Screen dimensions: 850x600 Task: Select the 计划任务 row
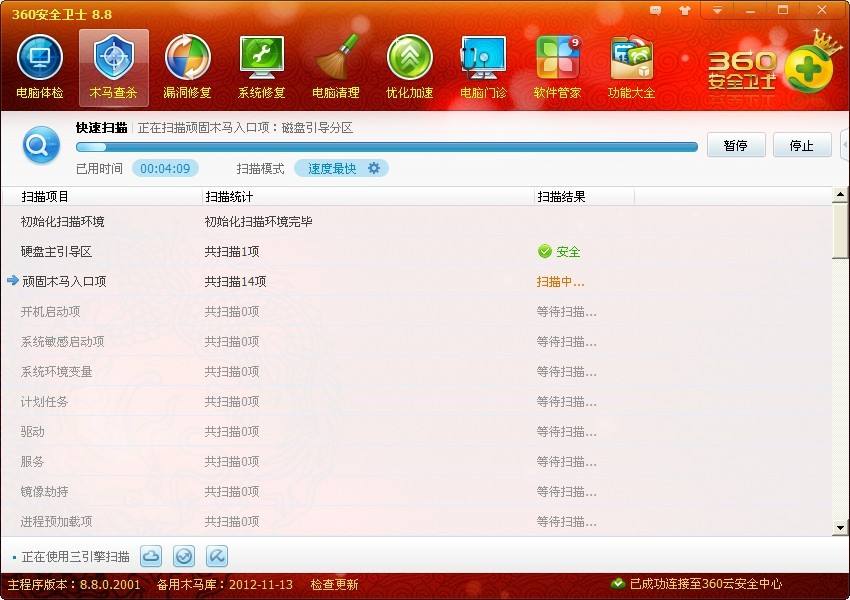coord(416,402)
